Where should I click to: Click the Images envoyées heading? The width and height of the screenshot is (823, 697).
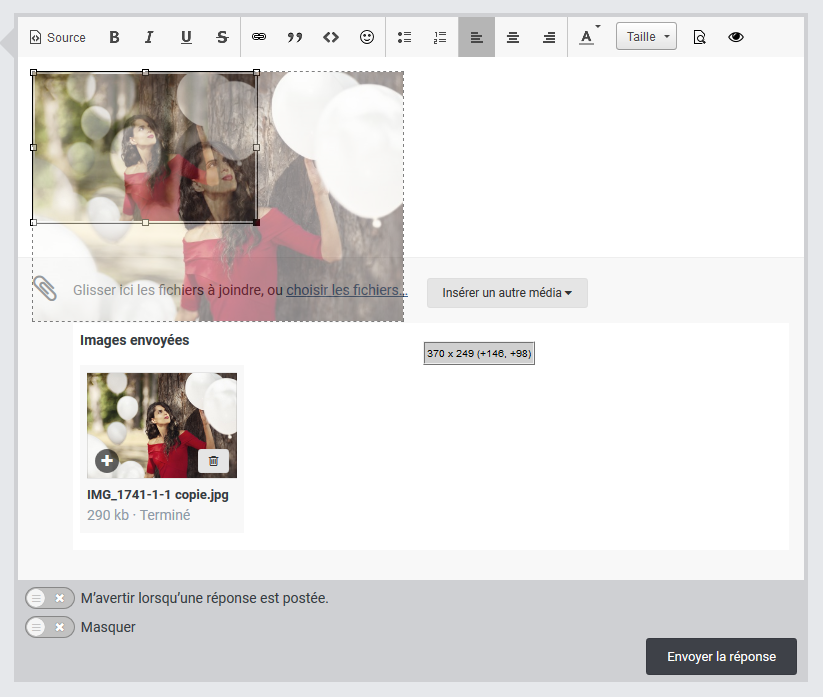coord(134,340)
